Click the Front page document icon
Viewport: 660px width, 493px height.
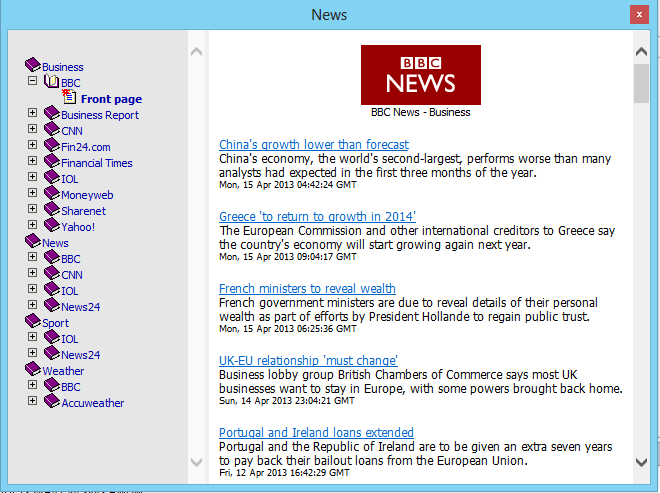coord(69,98)
